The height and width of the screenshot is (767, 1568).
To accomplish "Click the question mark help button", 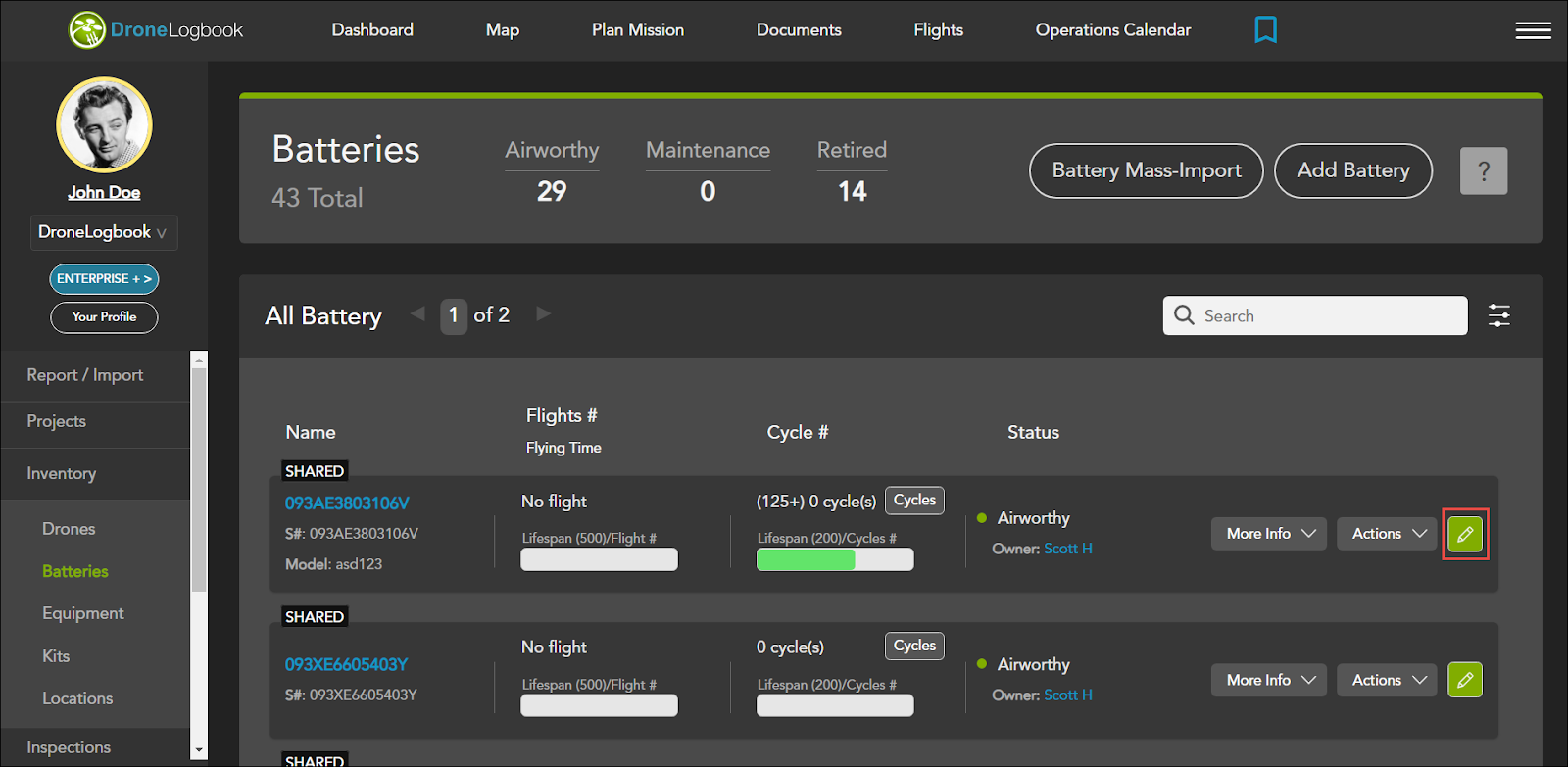I will click(1484, 170).
